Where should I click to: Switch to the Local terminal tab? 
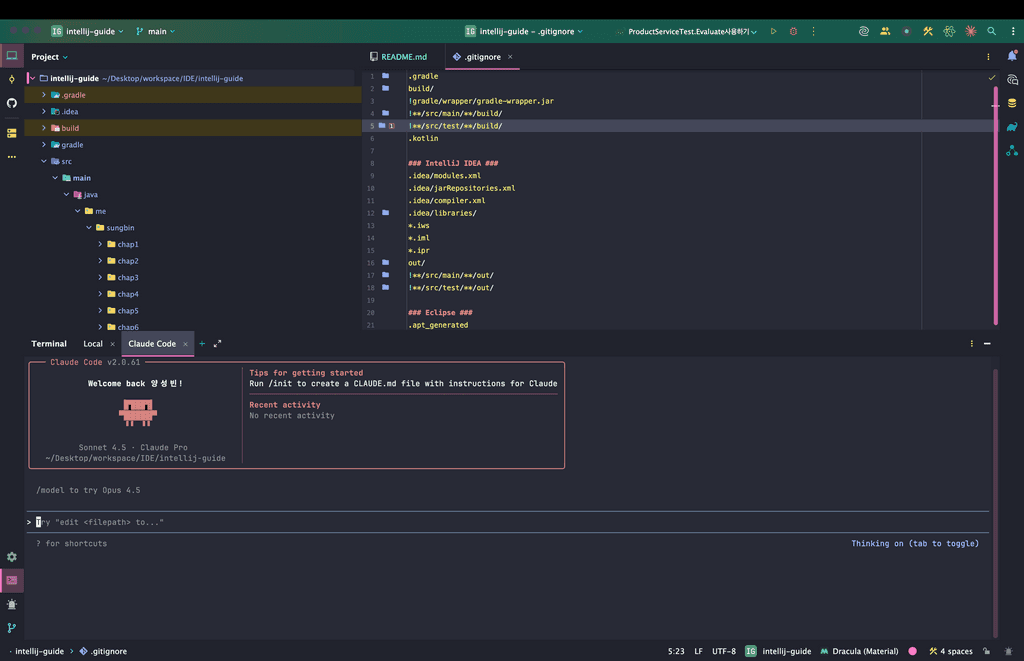pyautogui.click(x=93, y=344)
